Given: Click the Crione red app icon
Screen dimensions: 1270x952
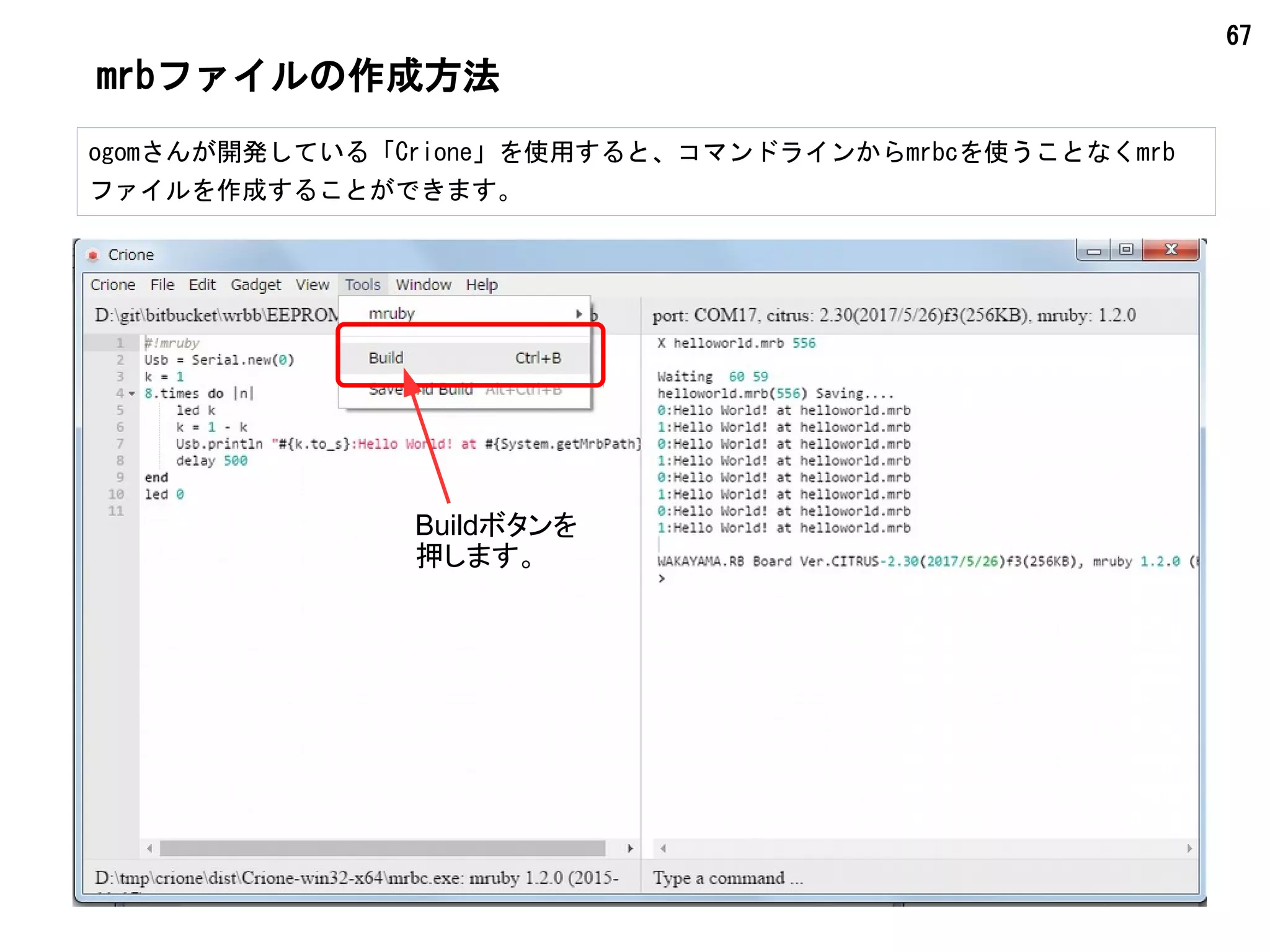Looking at the screenshot, I should pos(94,255).
